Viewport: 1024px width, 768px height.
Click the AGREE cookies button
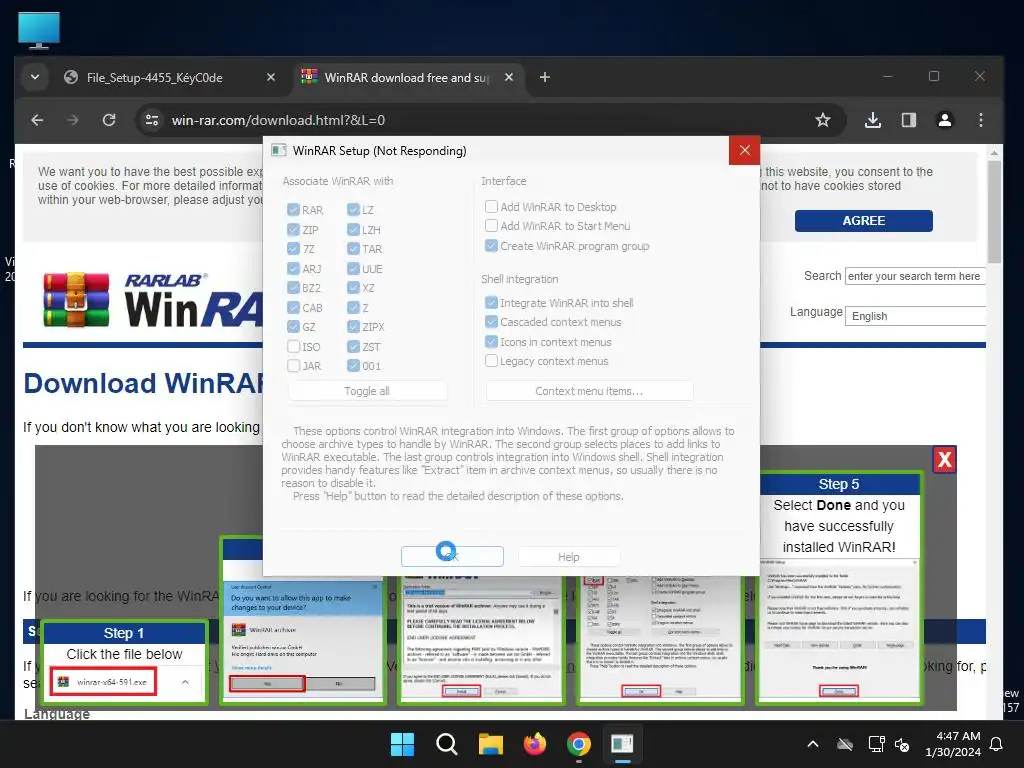click(863, 221)
